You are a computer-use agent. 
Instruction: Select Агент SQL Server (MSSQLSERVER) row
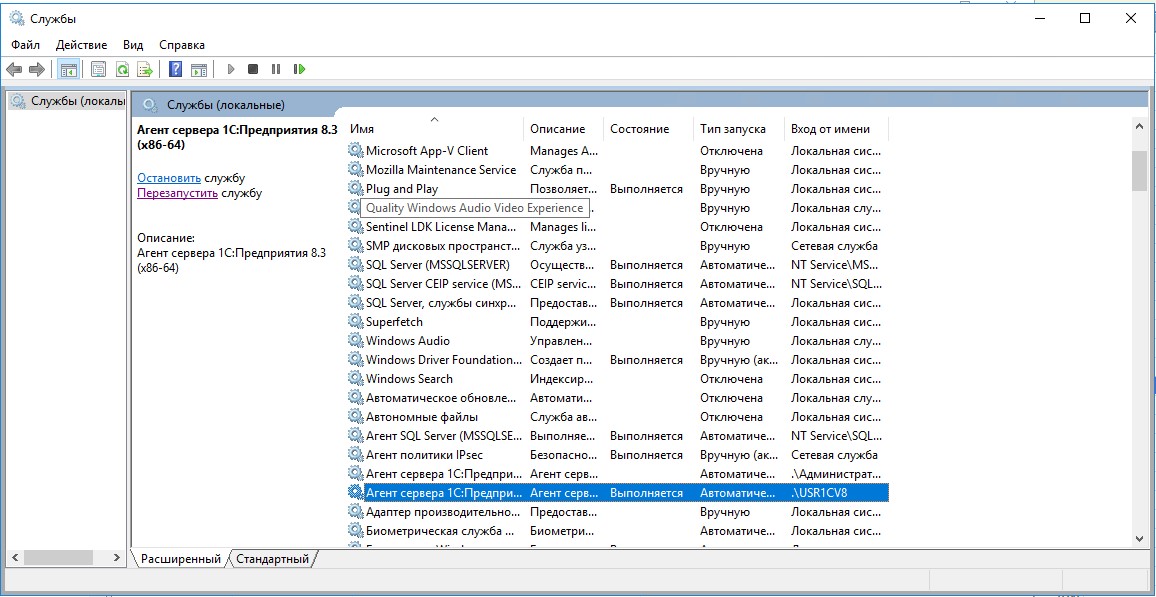(x=618, y=436)
